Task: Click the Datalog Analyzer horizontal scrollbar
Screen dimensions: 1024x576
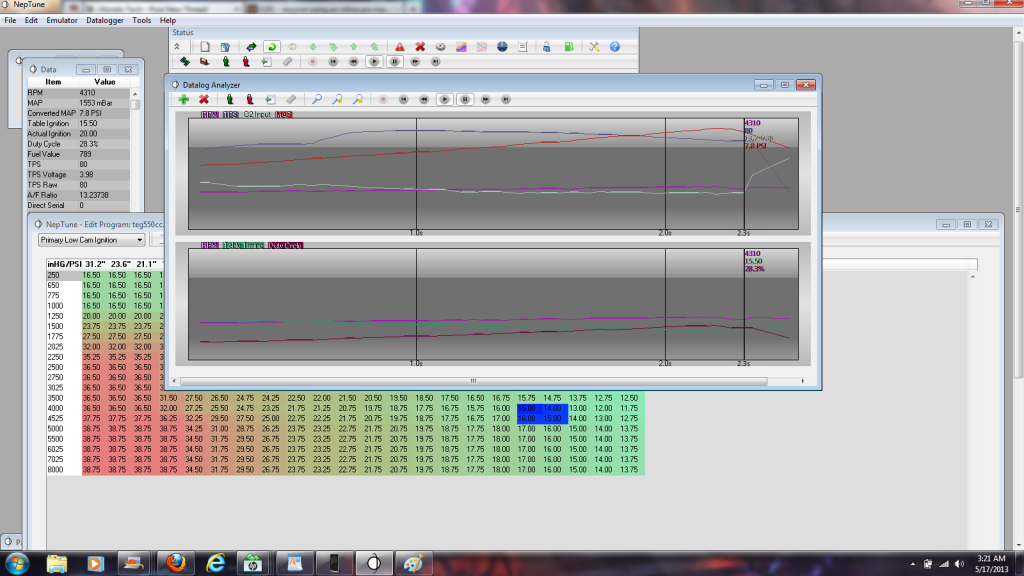Action: point(472,381)
